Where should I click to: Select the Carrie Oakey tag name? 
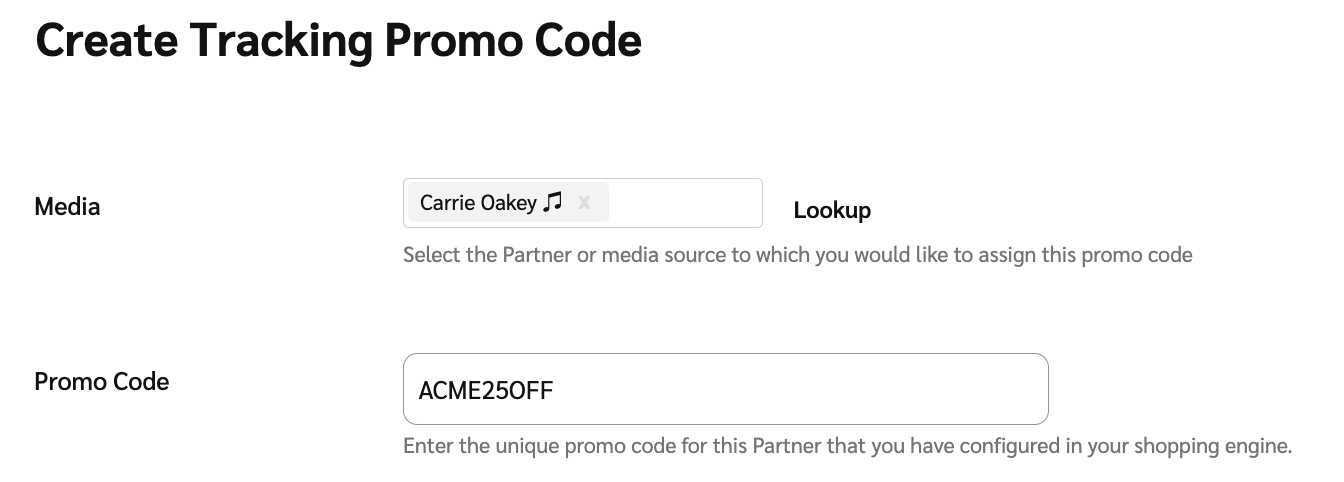coord(478,203)
